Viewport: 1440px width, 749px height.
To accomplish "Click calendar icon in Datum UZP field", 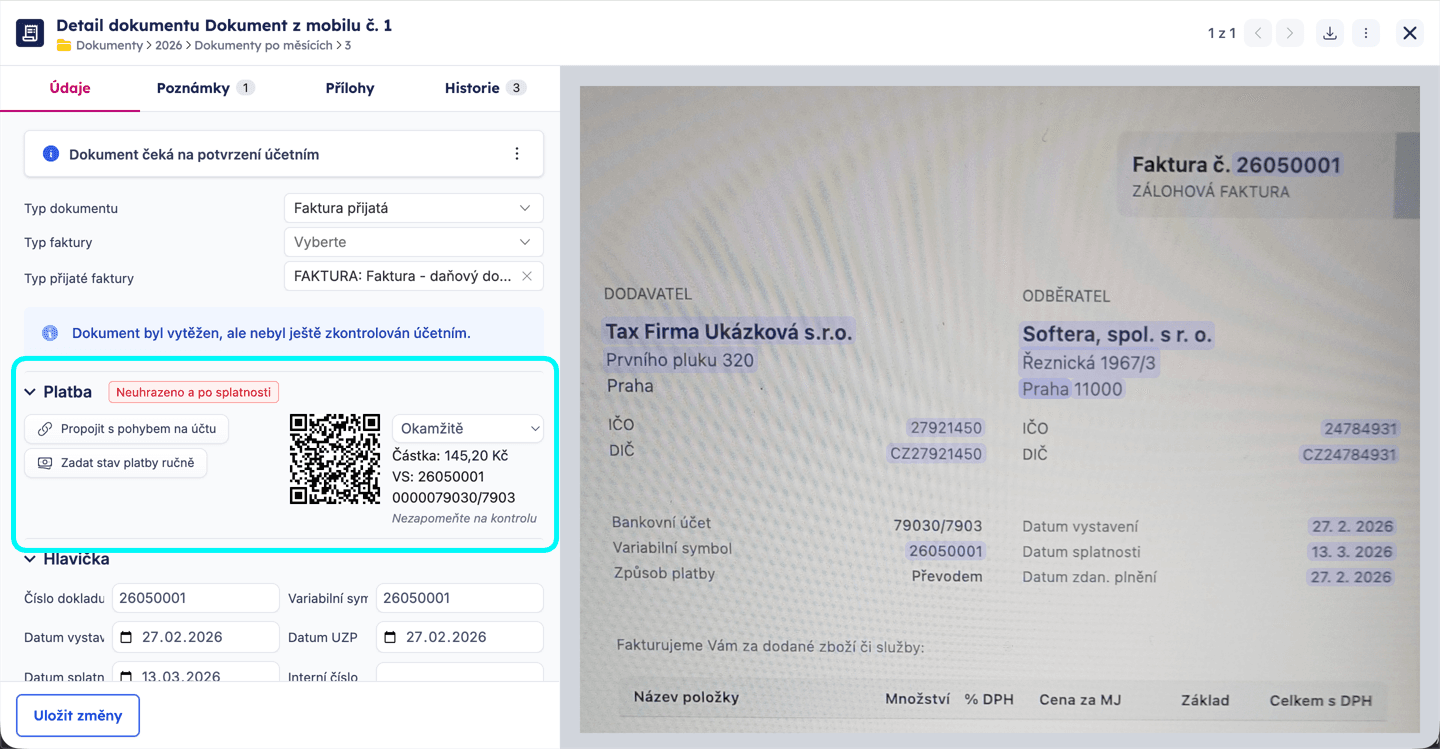I will point(391,637).
